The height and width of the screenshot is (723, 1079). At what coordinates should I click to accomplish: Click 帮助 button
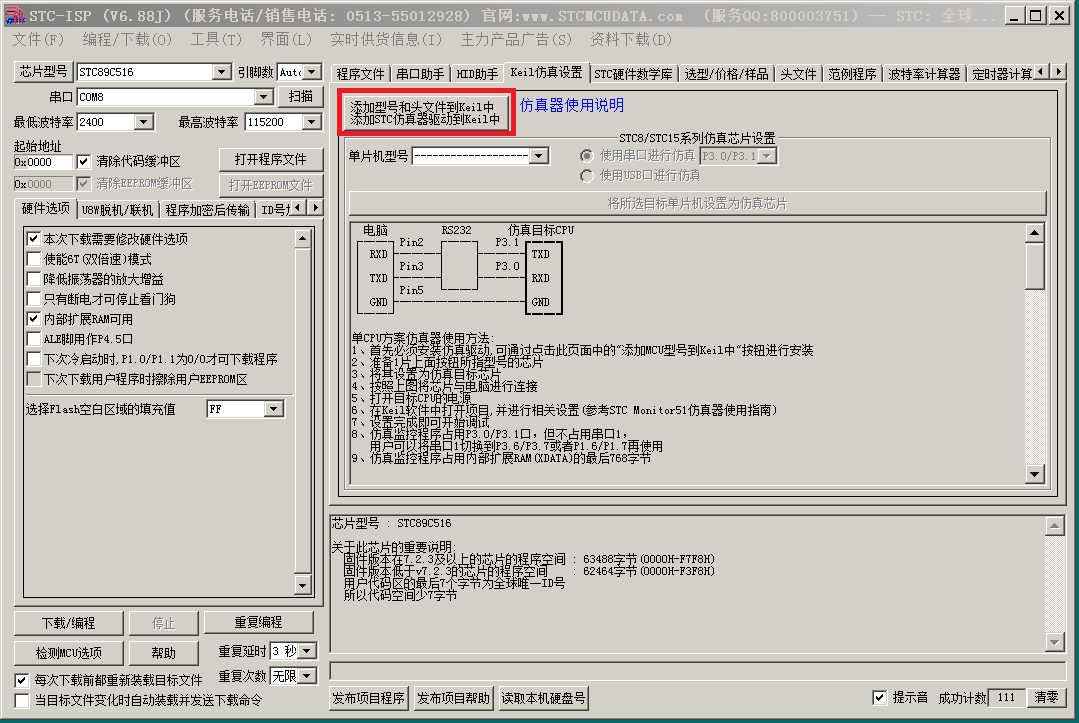click(x=163, y=653)
